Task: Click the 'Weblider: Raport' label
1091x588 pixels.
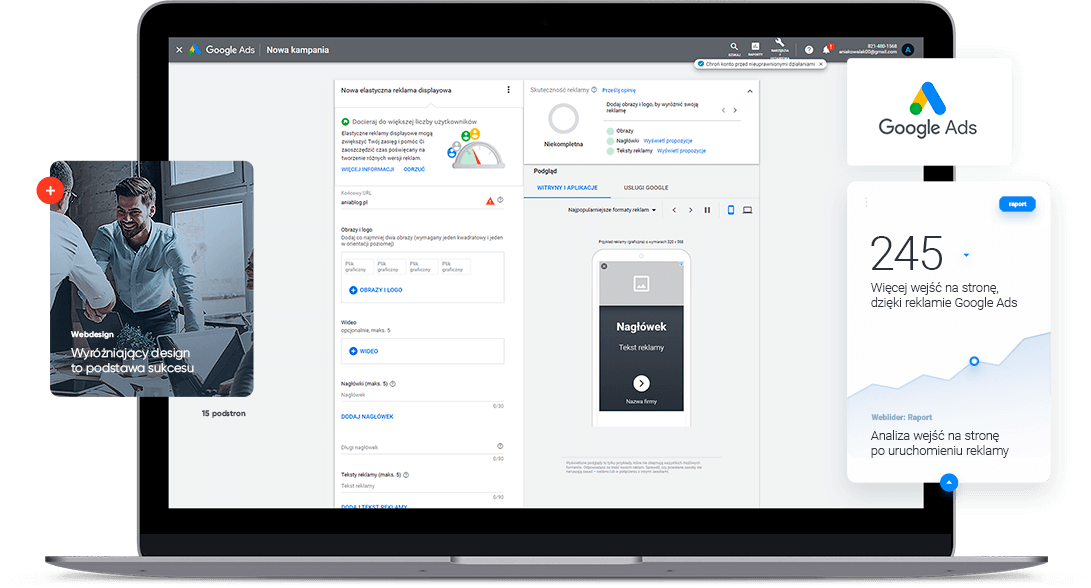Action: tap(901, 418)
